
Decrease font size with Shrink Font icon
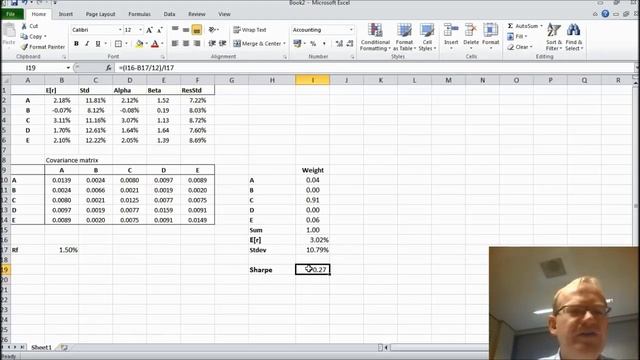[x=160, y=30]
